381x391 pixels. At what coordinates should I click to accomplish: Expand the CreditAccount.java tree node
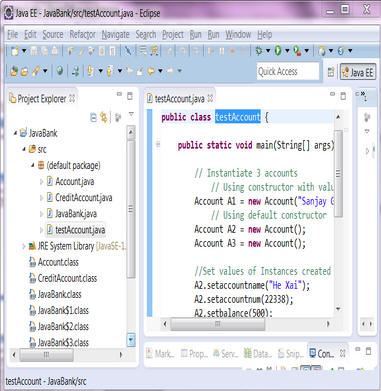point(41,197)
